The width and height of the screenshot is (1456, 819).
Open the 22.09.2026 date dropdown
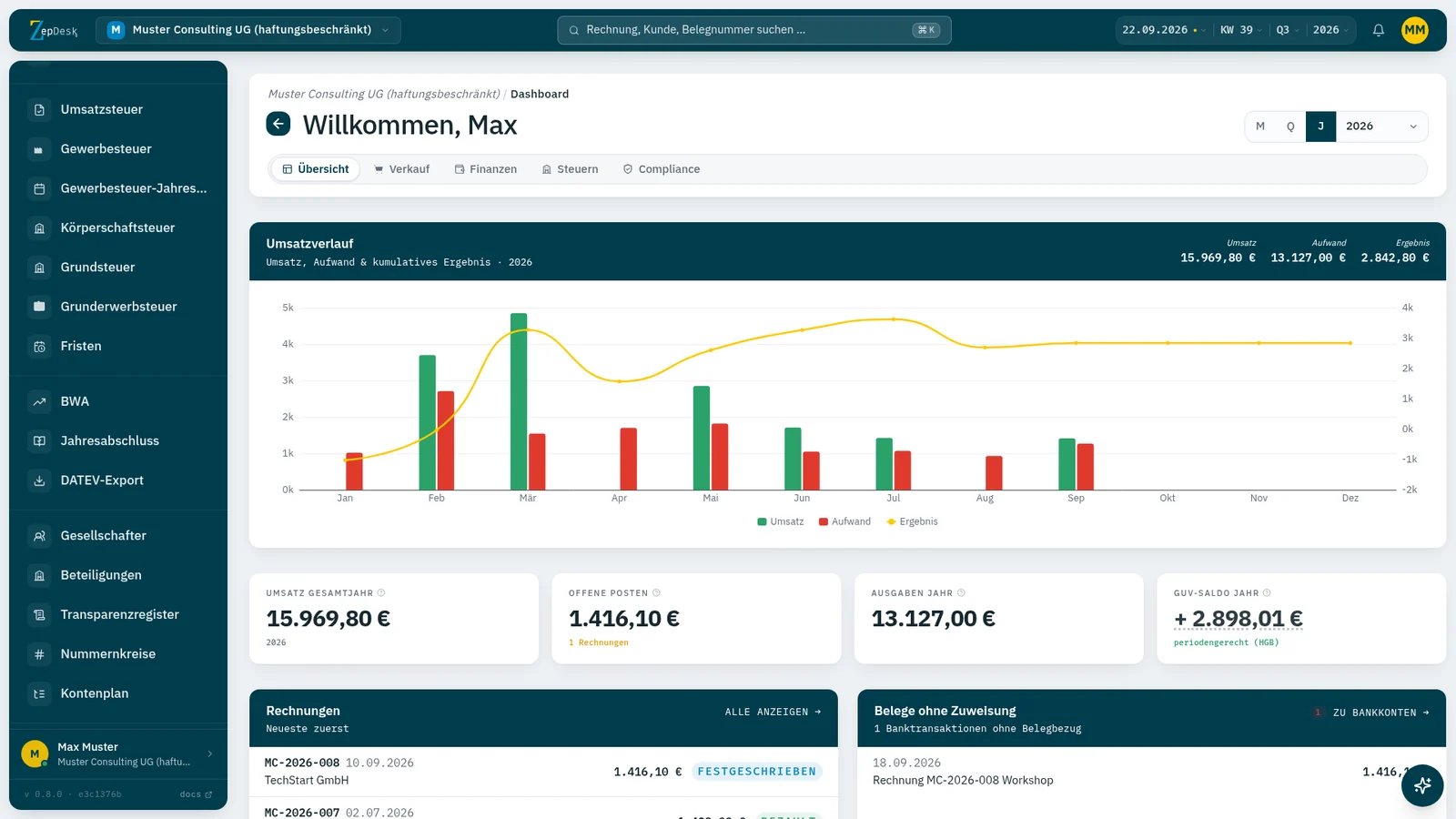1163,30
